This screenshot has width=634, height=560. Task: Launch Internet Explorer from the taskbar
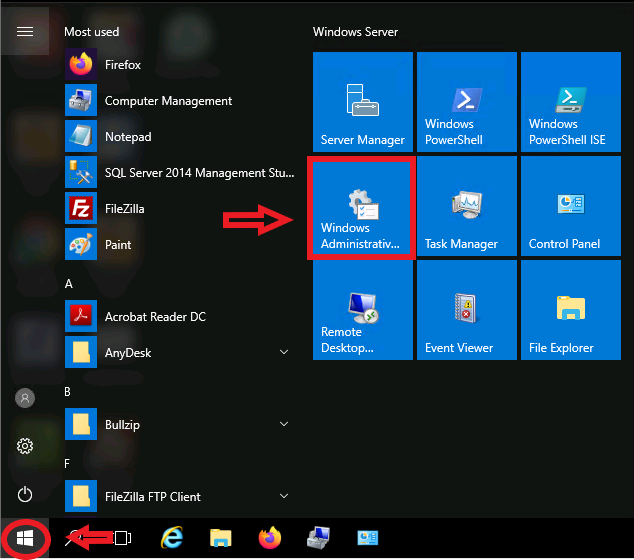click(x=172, y=538)
